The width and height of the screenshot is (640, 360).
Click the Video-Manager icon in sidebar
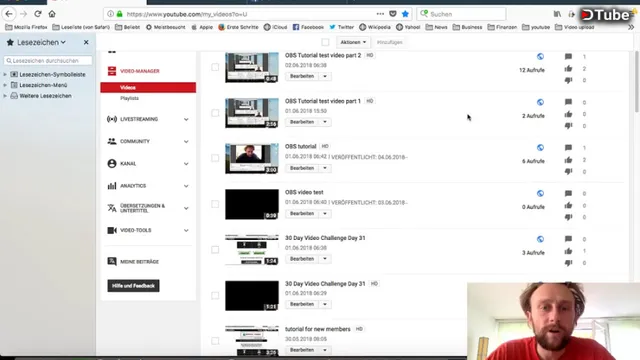click(112, 71)
